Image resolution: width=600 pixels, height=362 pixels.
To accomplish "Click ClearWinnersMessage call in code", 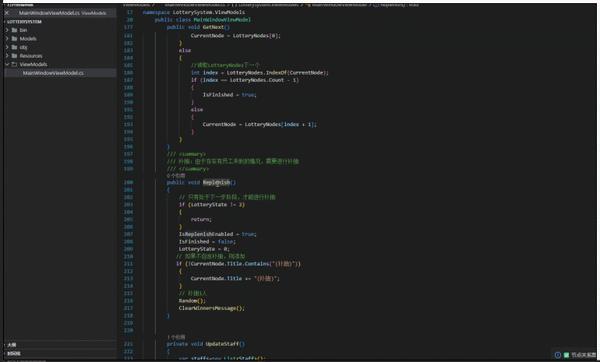I will pyautogui.click(x=211, y=308).
